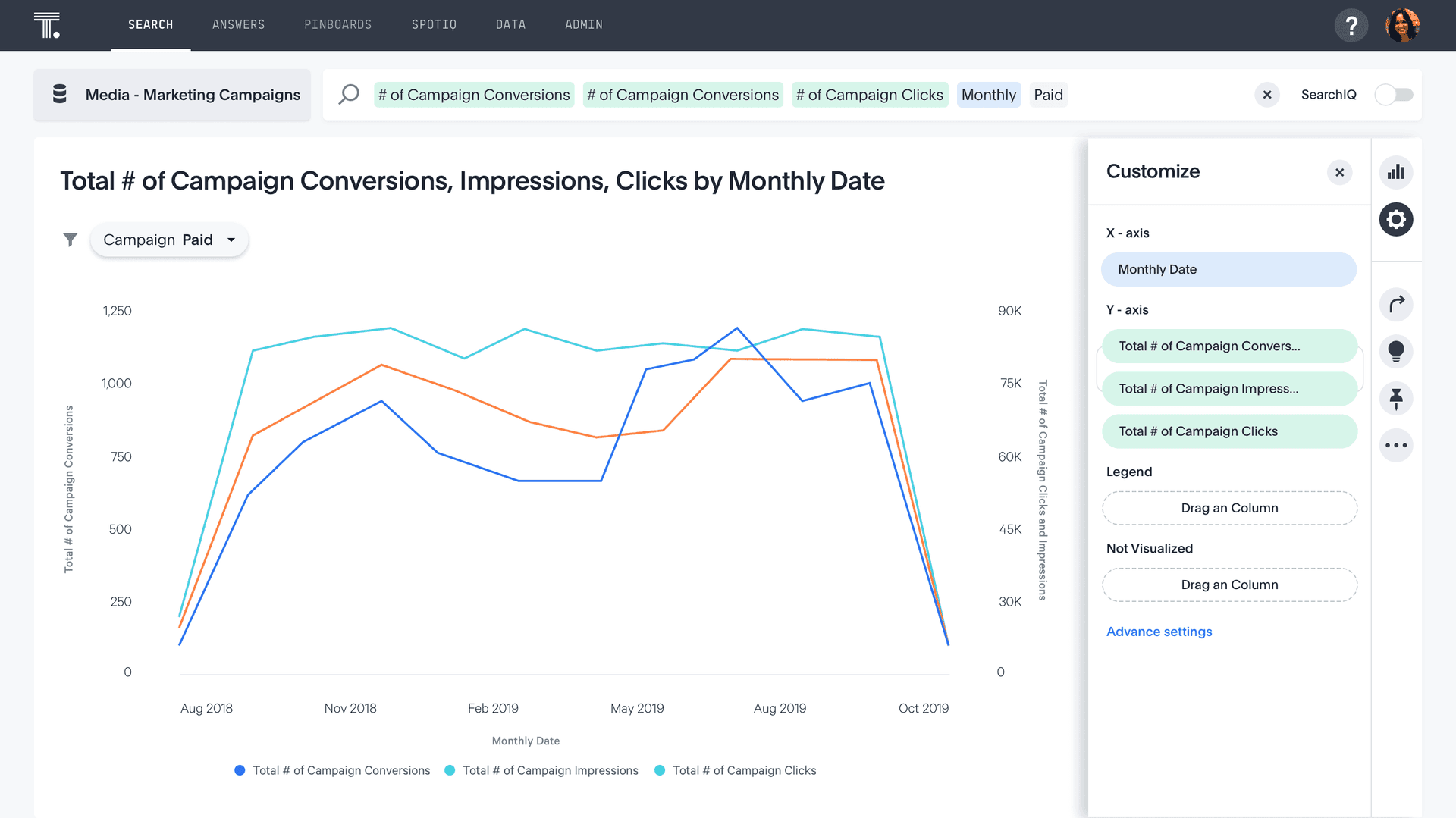
Task: Click the gear settings icon in sidebar
Action: tap(1395, 220)
